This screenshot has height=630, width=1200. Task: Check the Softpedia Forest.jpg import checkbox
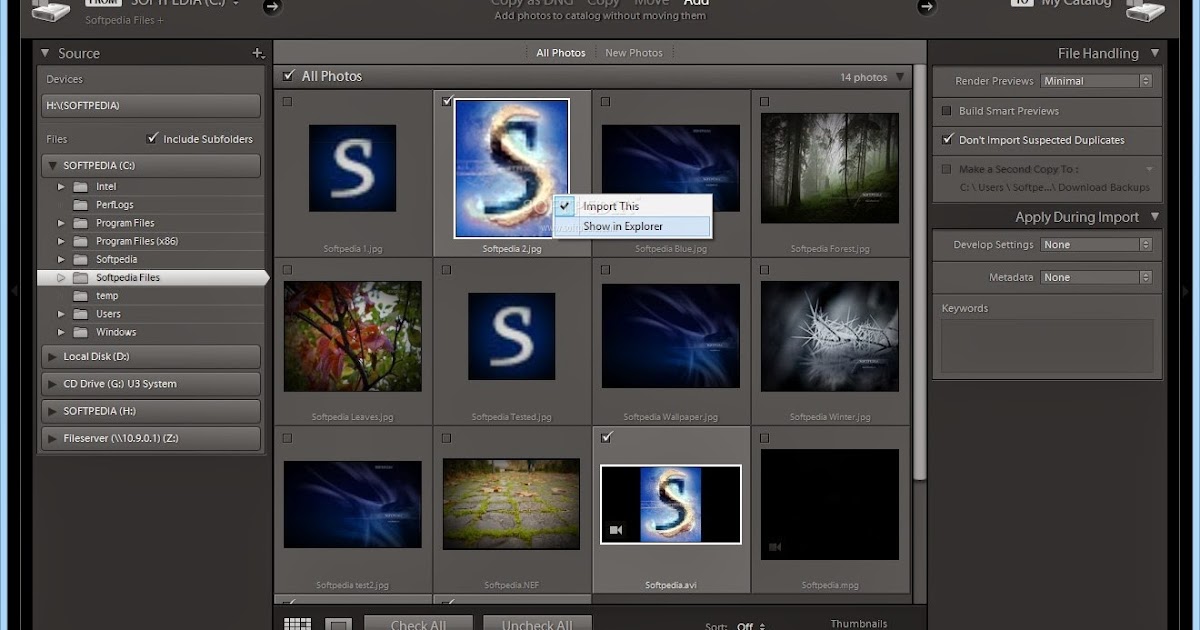click(764, 101)
